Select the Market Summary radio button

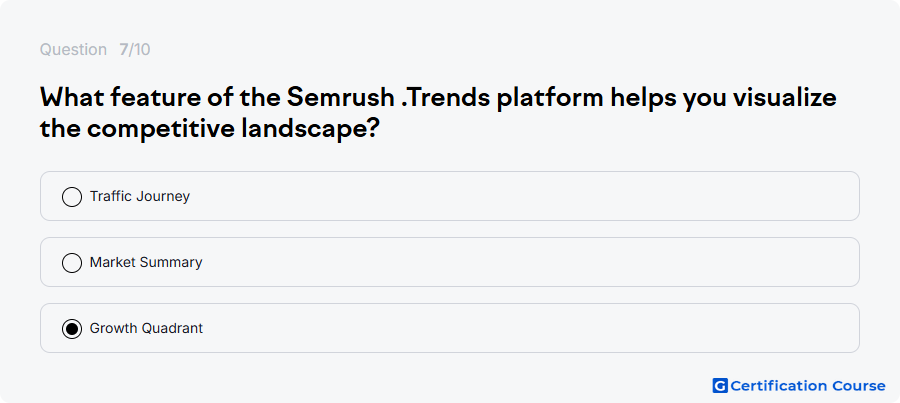[72, 262]
